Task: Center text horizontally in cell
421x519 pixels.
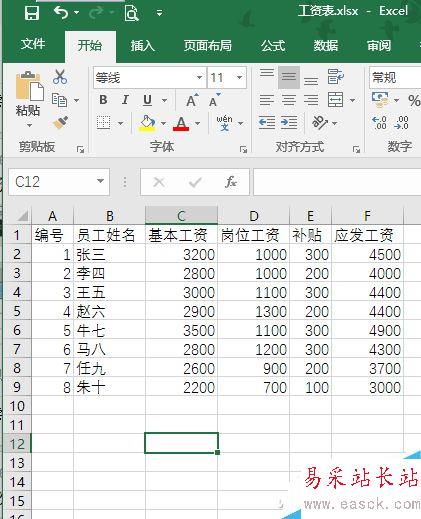Action: (289, 100)
